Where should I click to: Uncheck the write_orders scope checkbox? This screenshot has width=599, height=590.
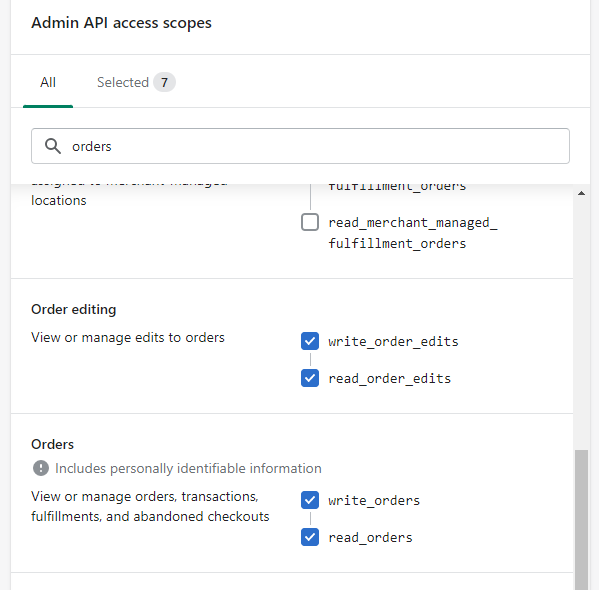pos(310,500)
